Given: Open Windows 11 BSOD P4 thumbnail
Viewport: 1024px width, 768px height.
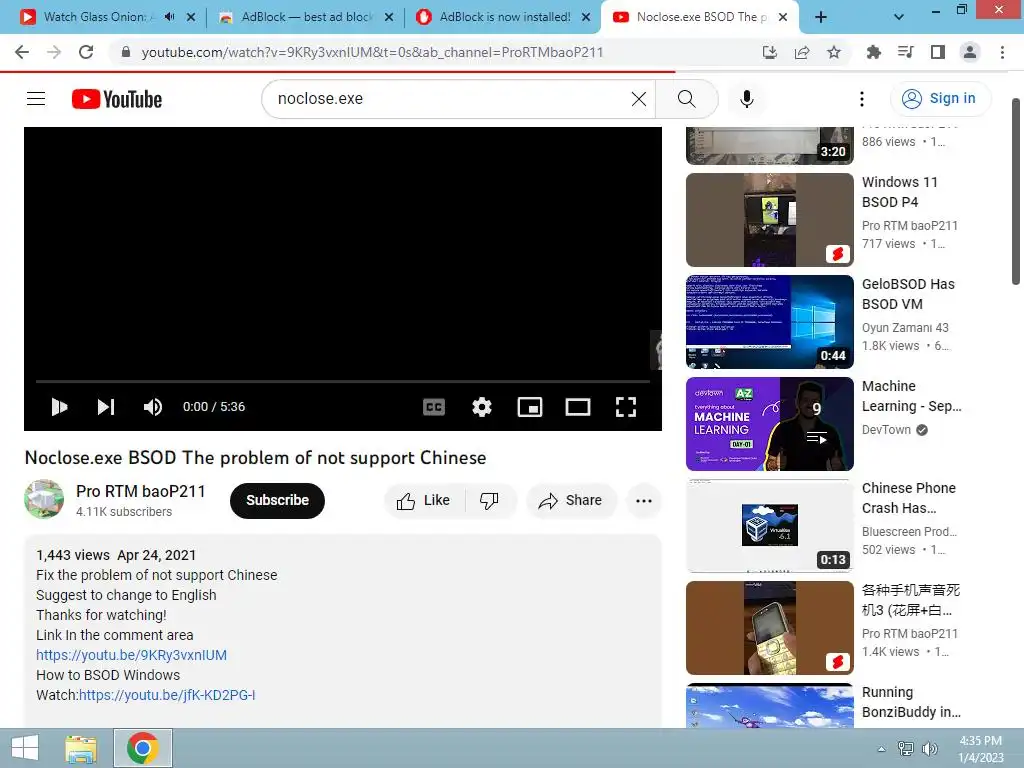Looking at the screenshot, I should [769, 219].
